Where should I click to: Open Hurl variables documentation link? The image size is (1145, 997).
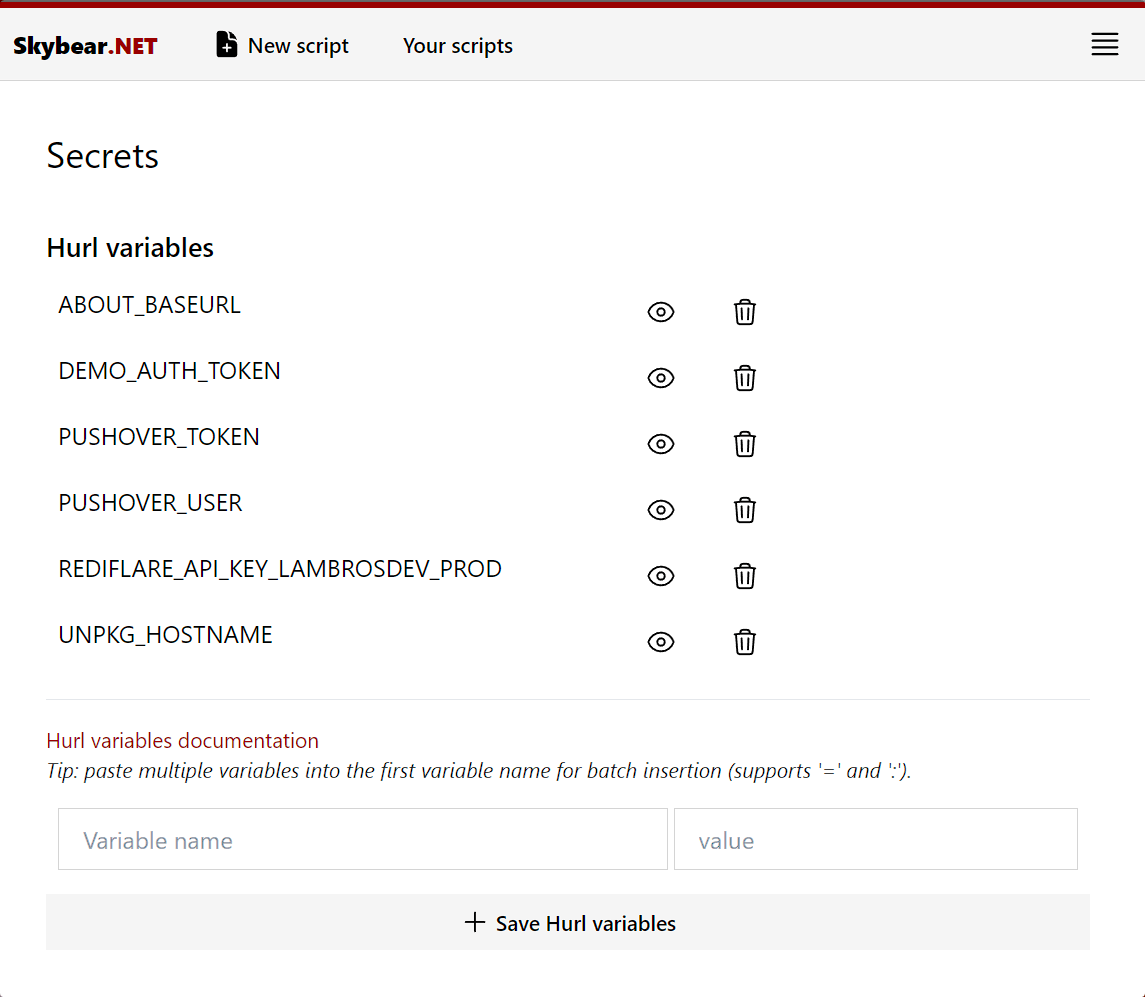pyautogui.click(x=183, y=741)
